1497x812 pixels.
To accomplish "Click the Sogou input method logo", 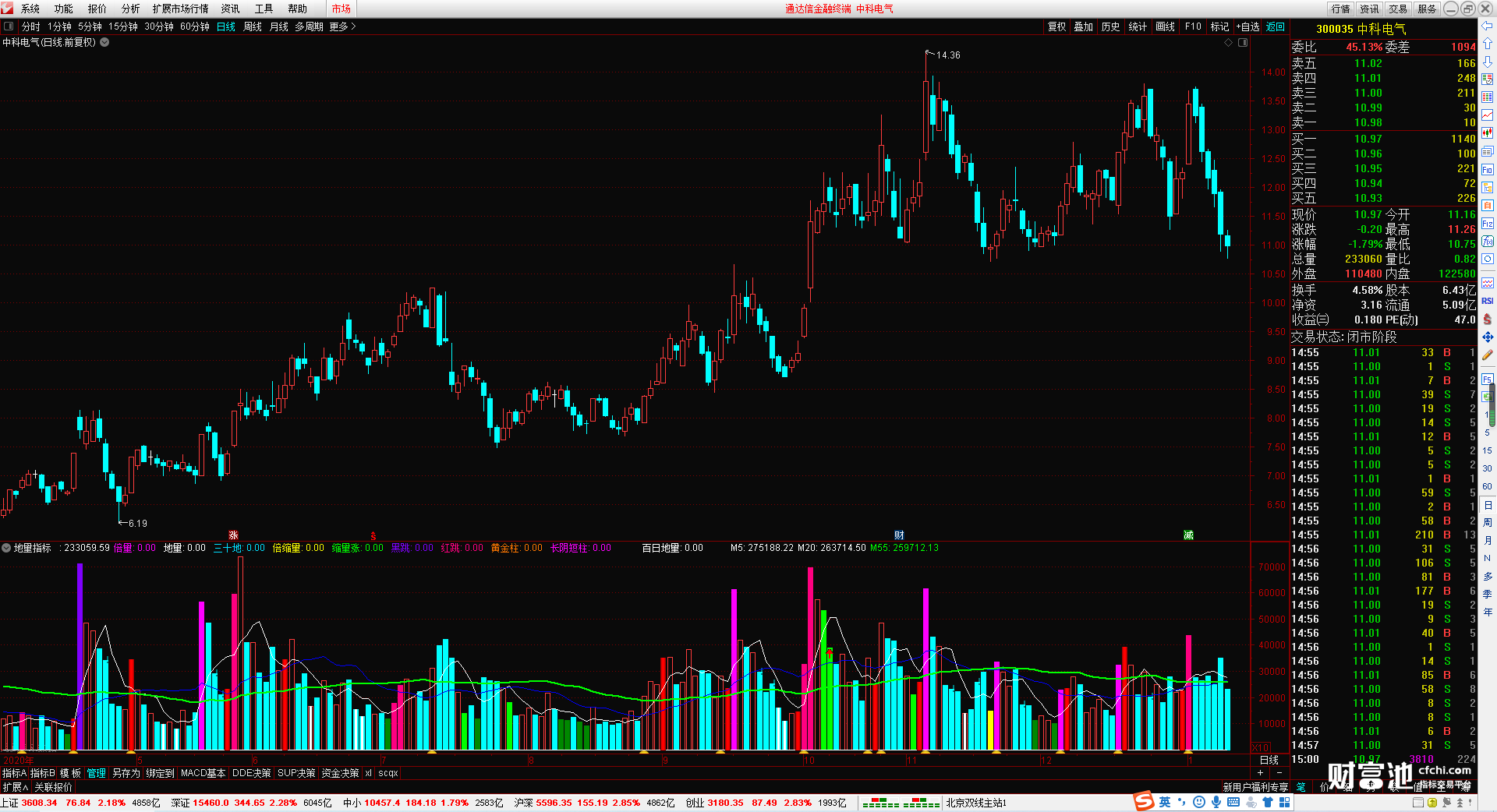I will (x=1144, y=801).
